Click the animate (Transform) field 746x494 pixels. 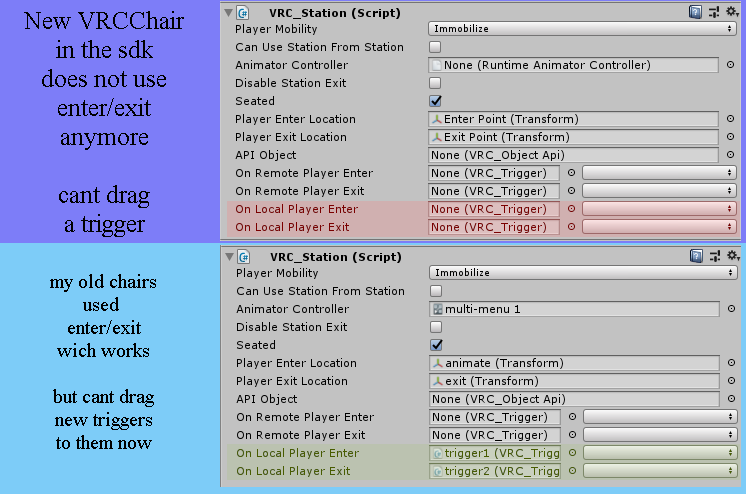tap(574, 363)
